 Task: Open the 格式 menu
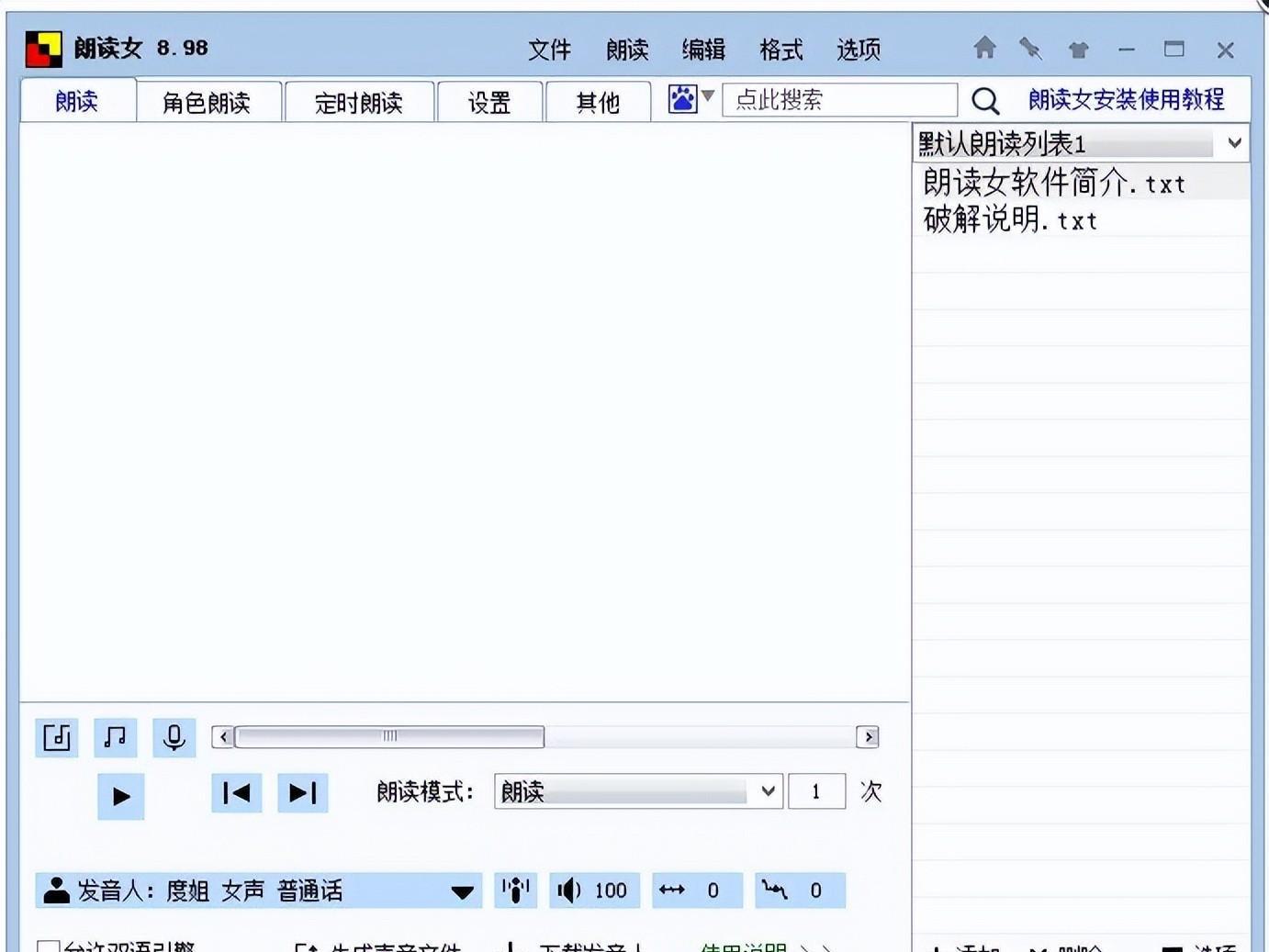[x=781, y=50]
